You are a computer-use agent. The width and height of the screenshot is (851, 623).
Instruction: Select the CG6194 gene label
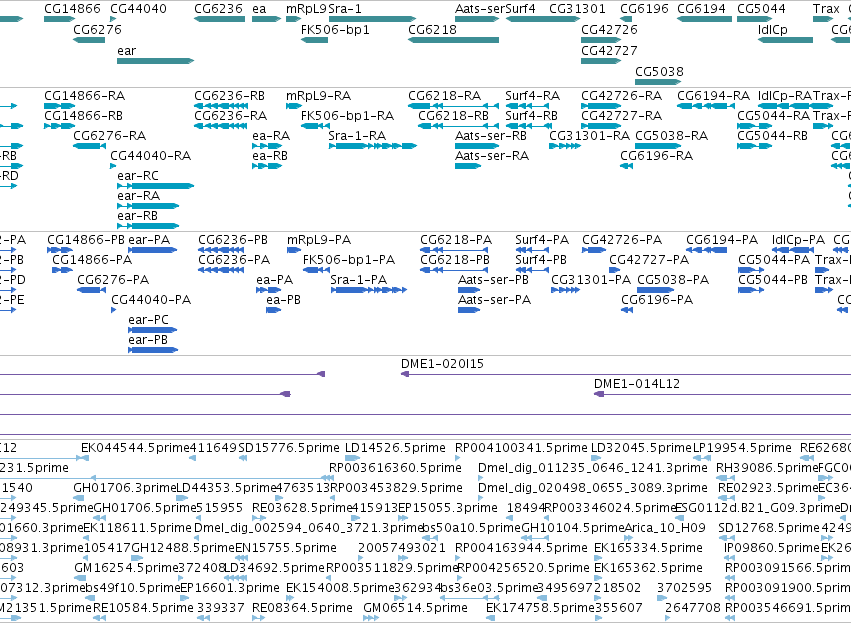point(701,9)
